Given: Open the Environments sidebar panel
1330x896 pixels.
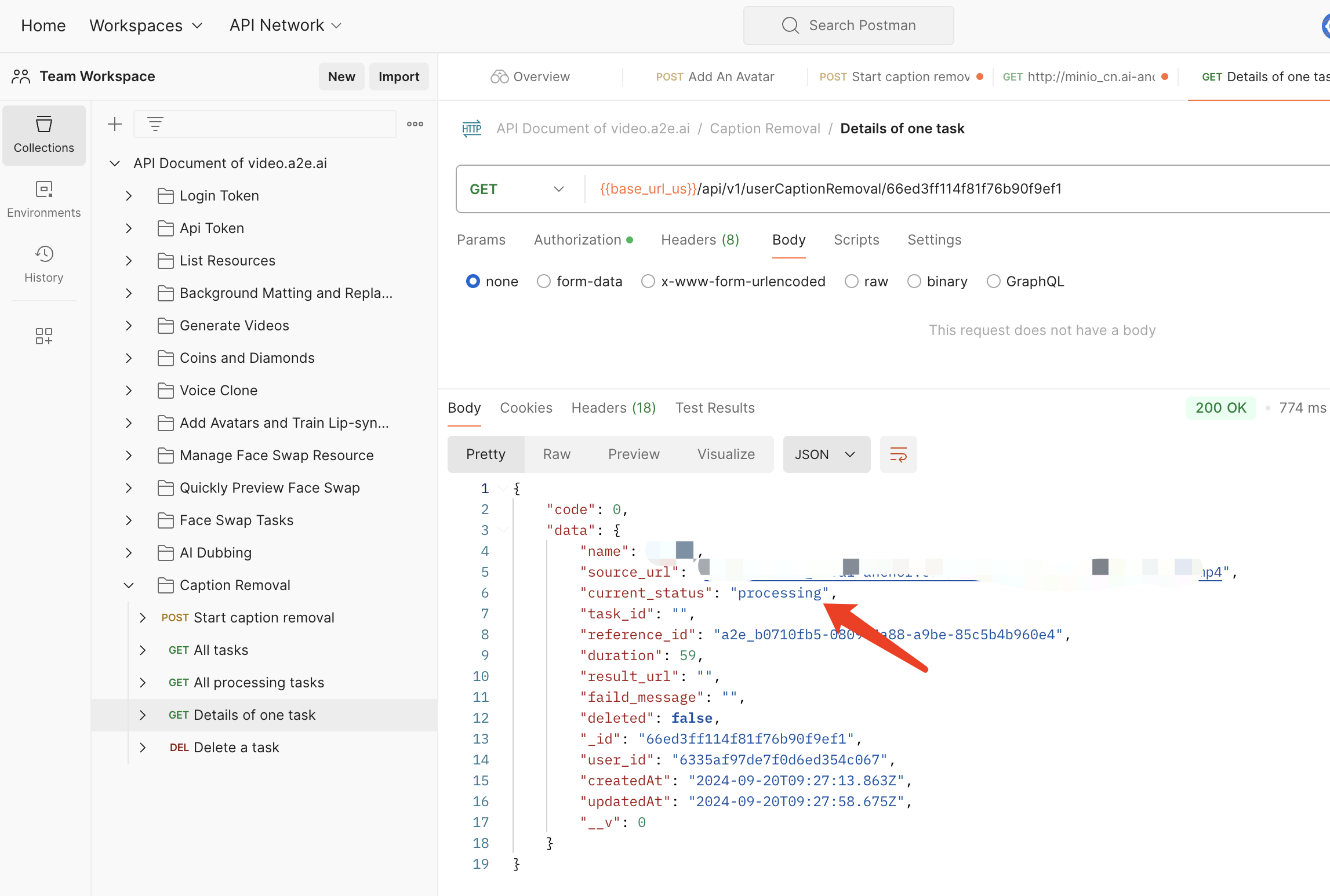Looking at the screenshot, I should coord(44,199).
